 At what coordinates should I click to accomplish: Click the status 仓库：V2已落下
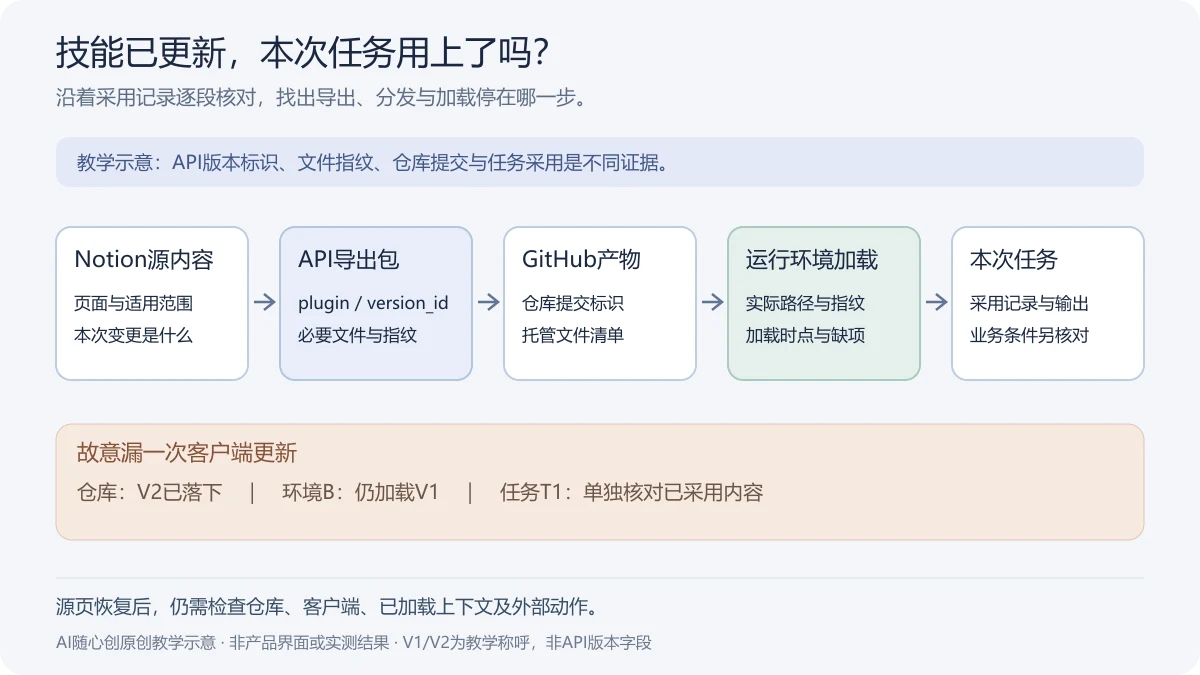[150, 492]
